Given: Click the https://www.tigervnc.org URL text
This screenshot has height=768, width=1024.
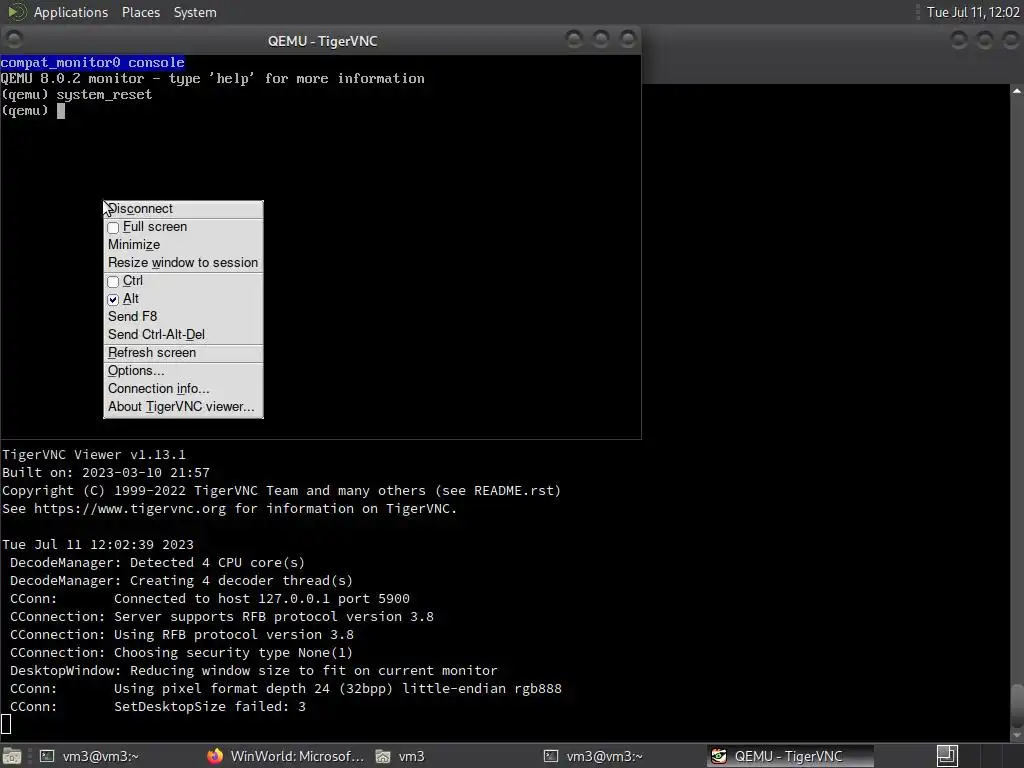Looking at the screenshot, I should 130,509.
